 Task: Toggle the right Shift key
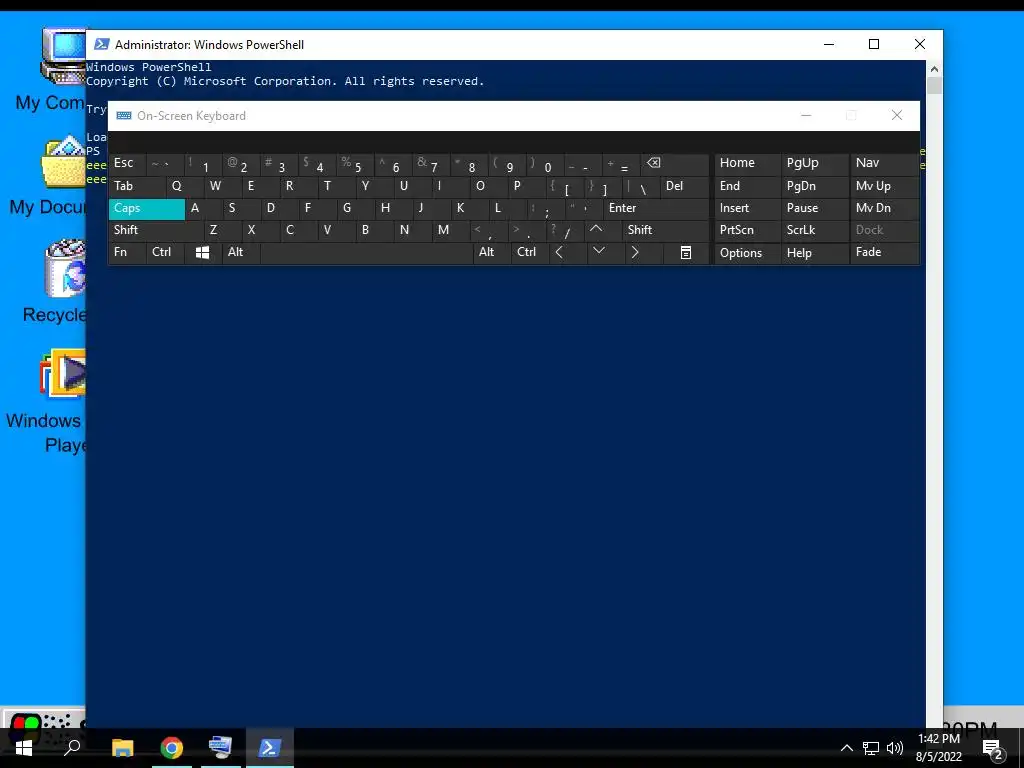[x=666, y=230]
